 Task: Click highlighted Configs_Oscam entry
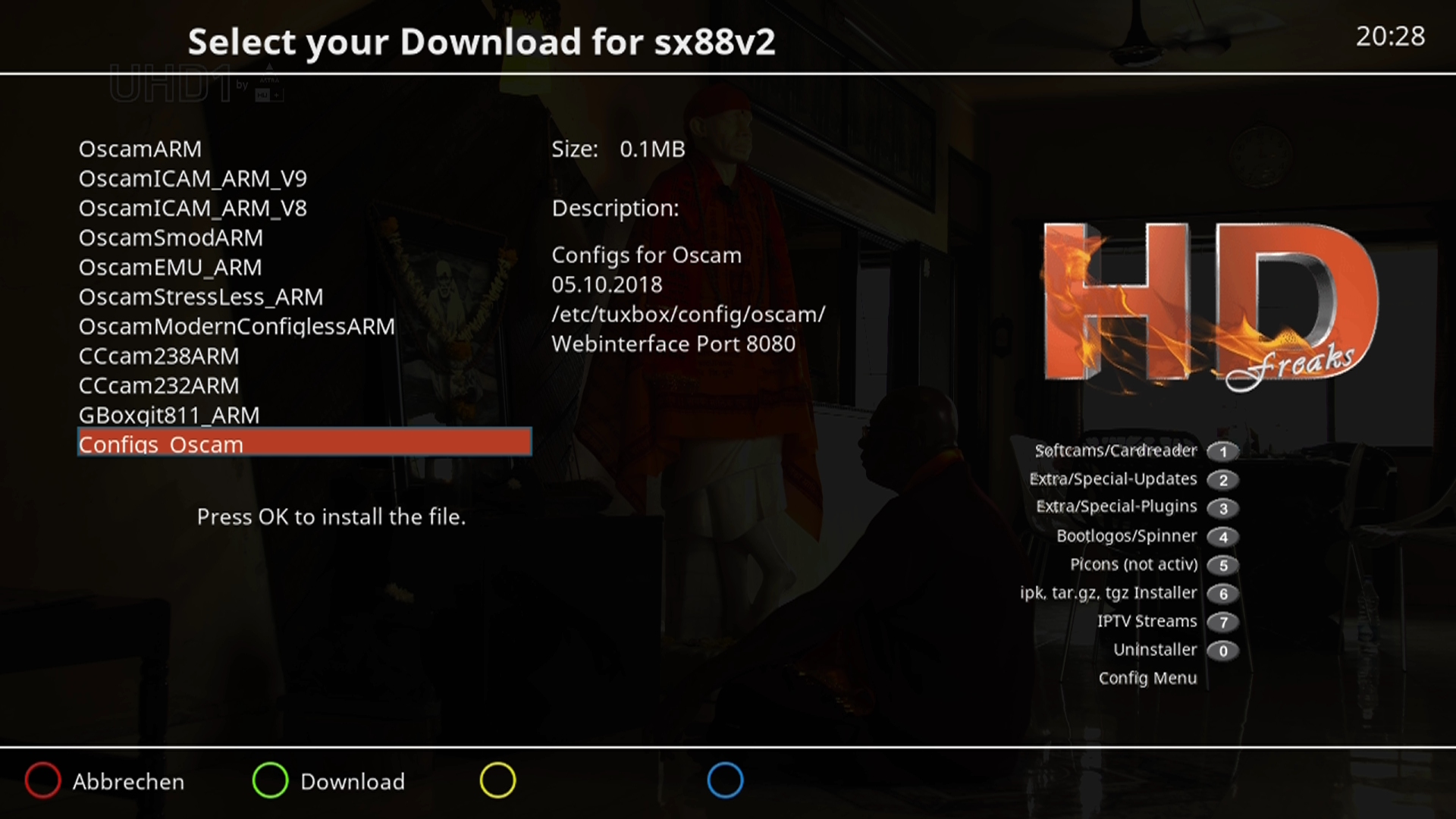point(304,442)
